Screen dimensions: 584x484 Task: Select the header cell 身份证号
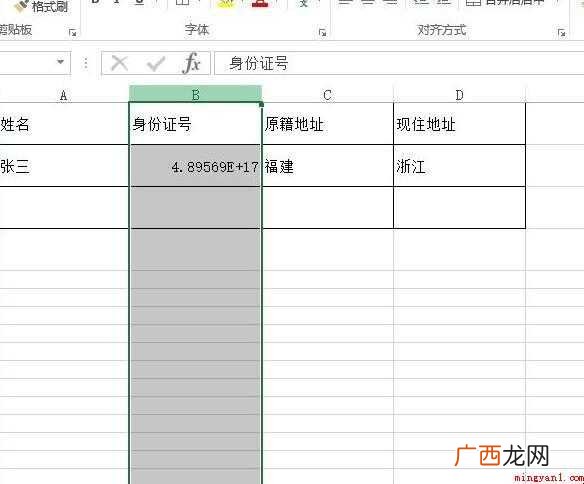coord(196,124)
